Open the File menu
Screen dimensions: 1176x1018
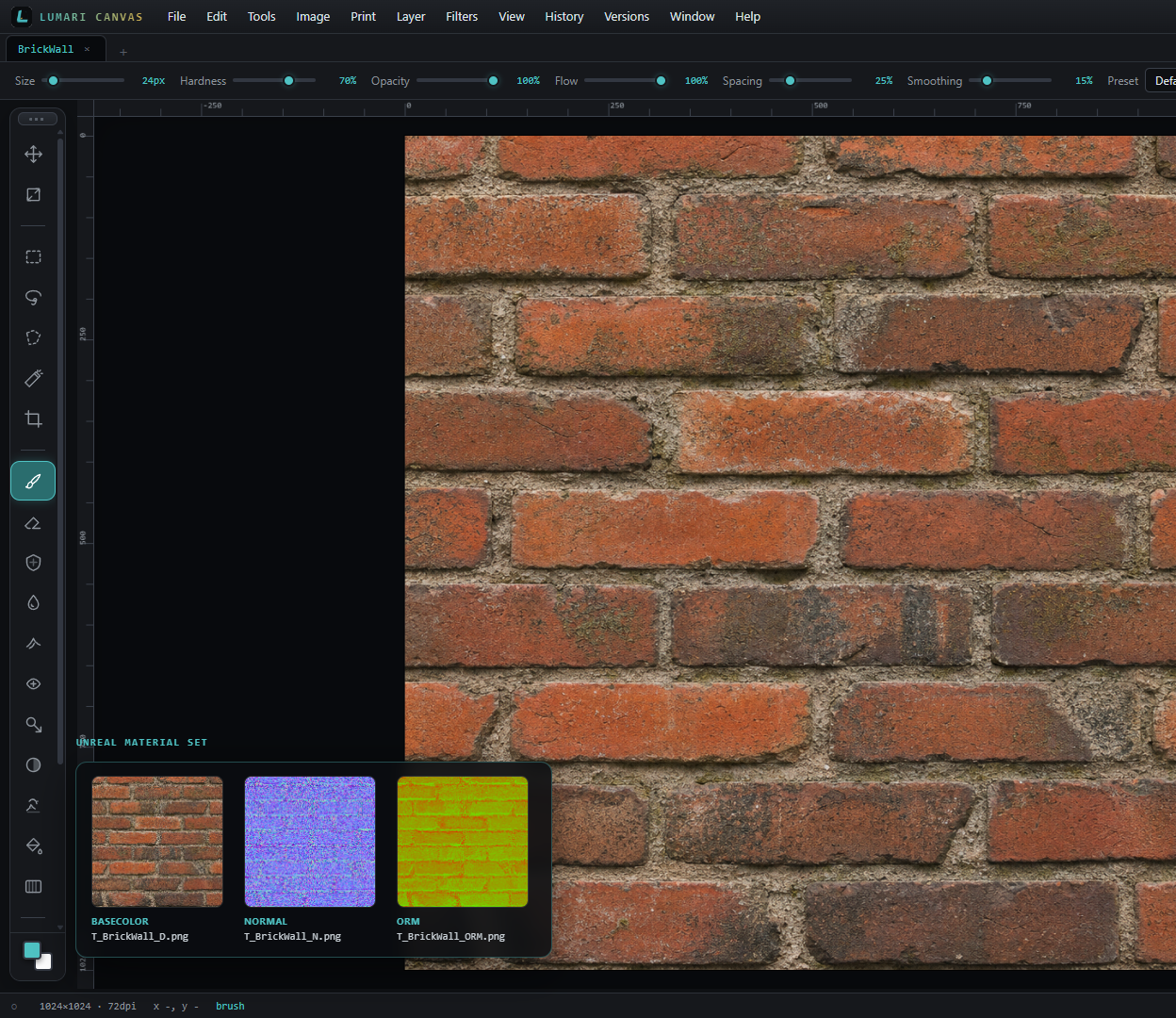click(x=176, y=17)
